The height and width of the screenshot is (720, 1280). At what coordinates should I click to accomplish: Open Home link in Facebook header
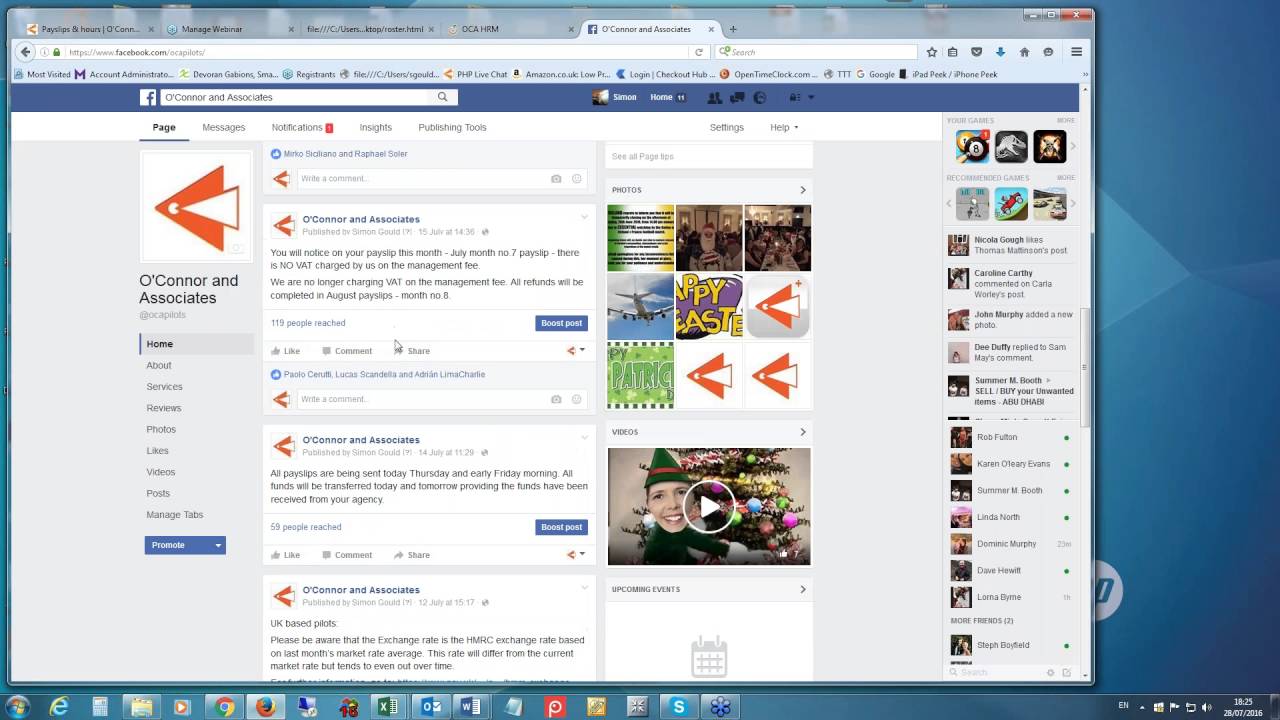coord(661,97)
